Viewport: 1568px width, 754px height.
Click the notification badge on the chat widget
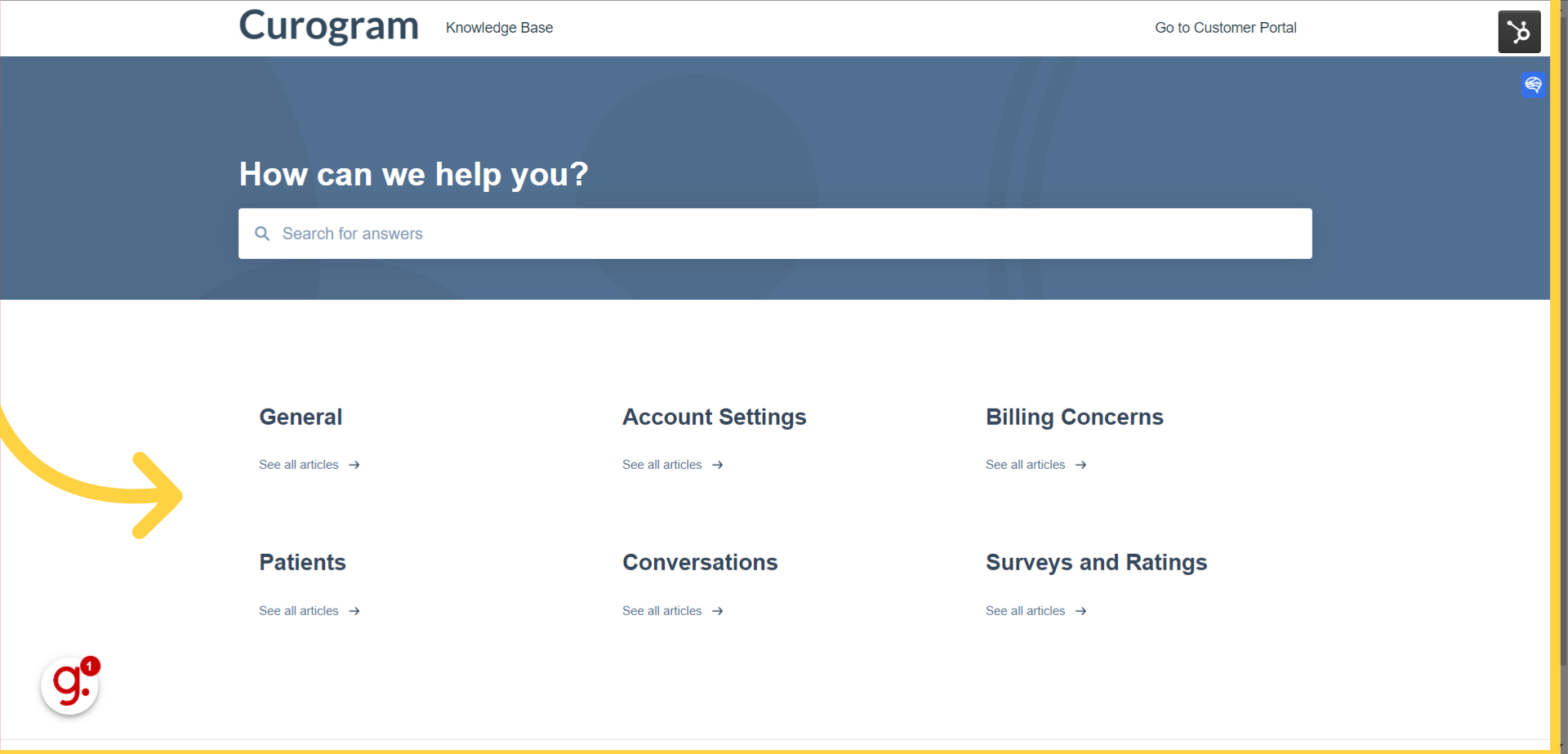point(90,665)
